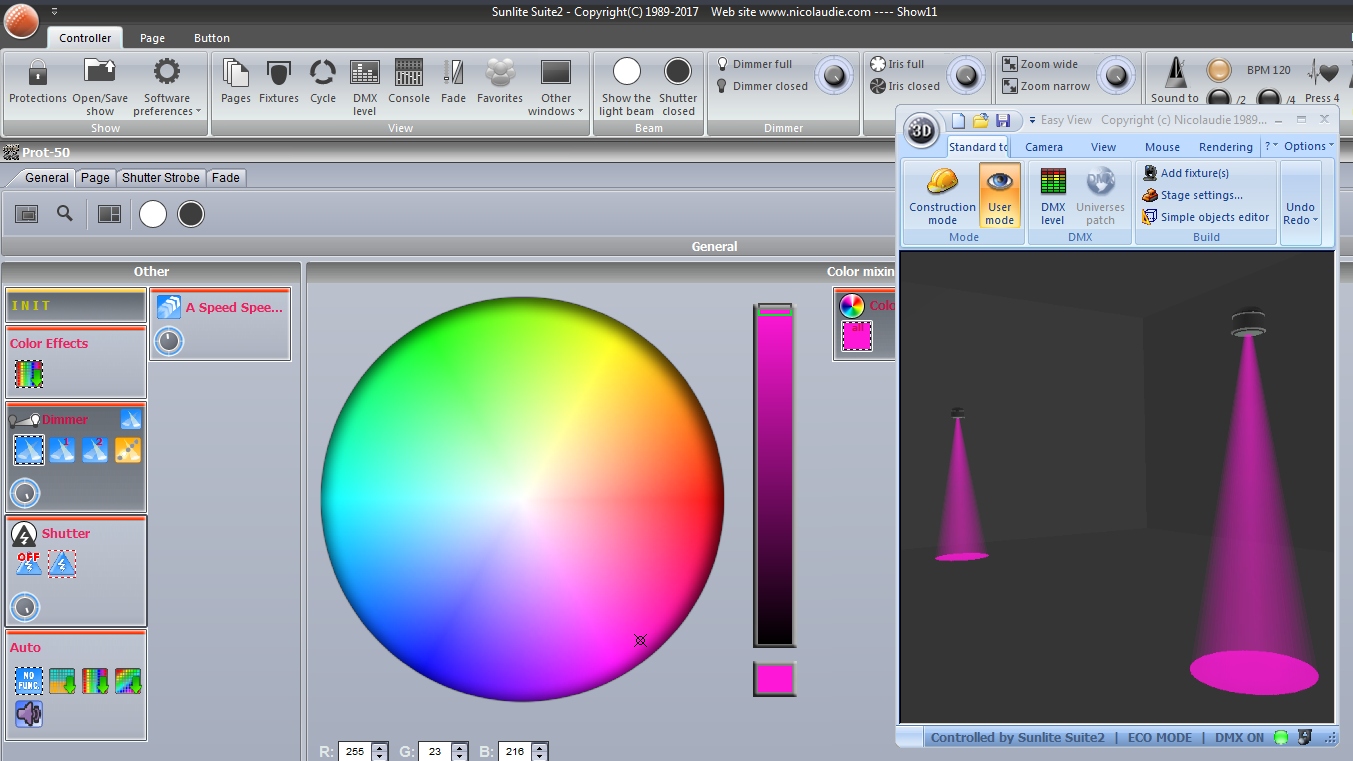
Task: Switch to the Button ribbon tab
Action: pos(212,38)
